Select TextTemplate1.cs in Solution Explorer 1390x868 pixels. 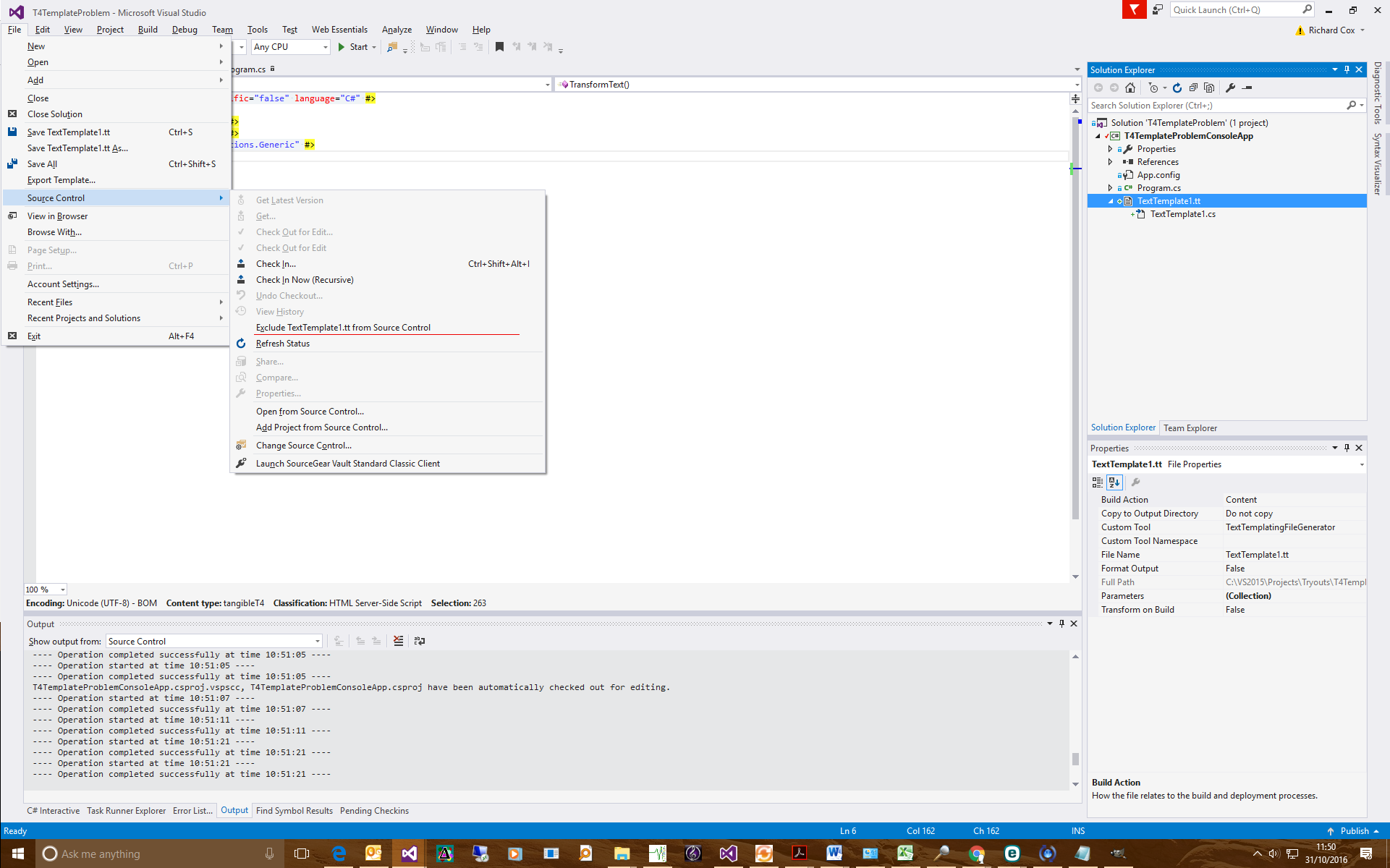coord(1183,214)
